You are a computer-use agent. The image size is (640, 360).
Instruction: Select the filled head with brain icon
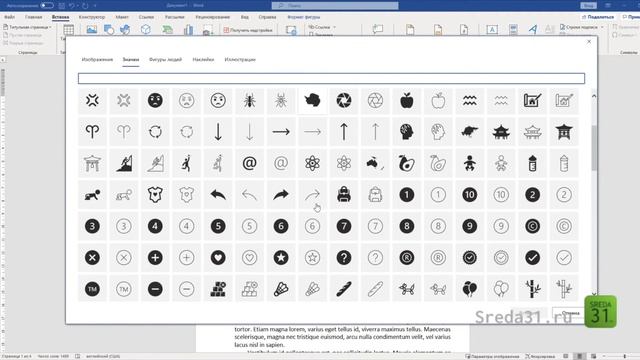[x=407, y=132]
